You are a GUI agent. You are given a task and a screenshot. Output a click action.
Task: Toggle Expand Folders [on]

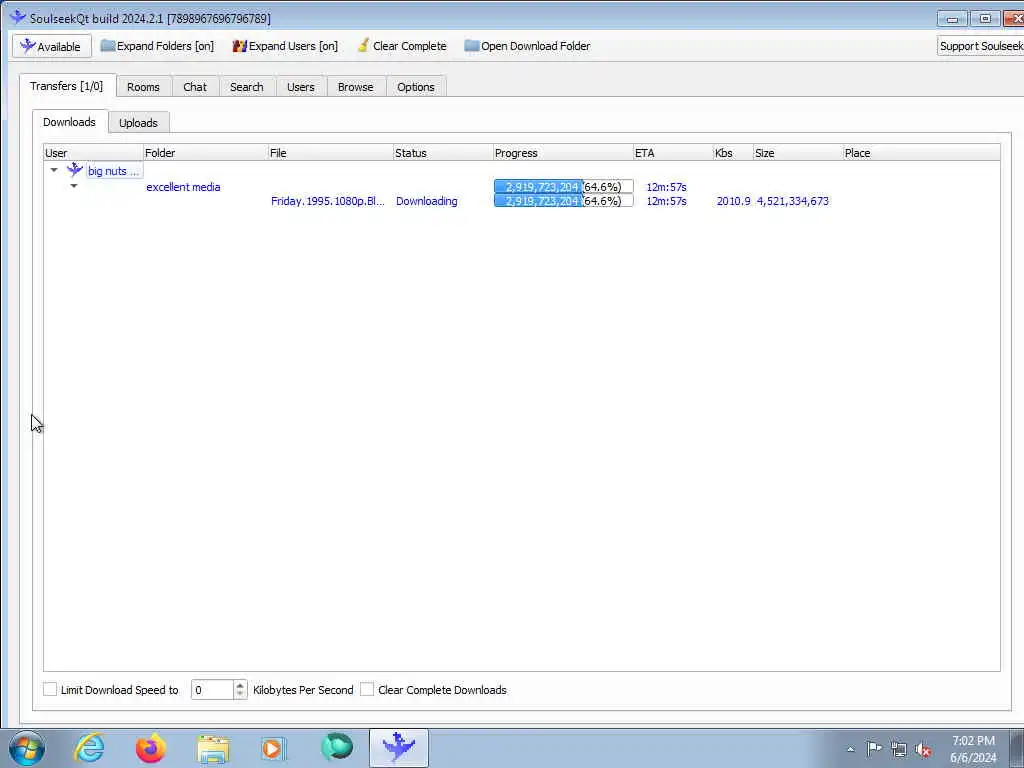coord(157,46)
